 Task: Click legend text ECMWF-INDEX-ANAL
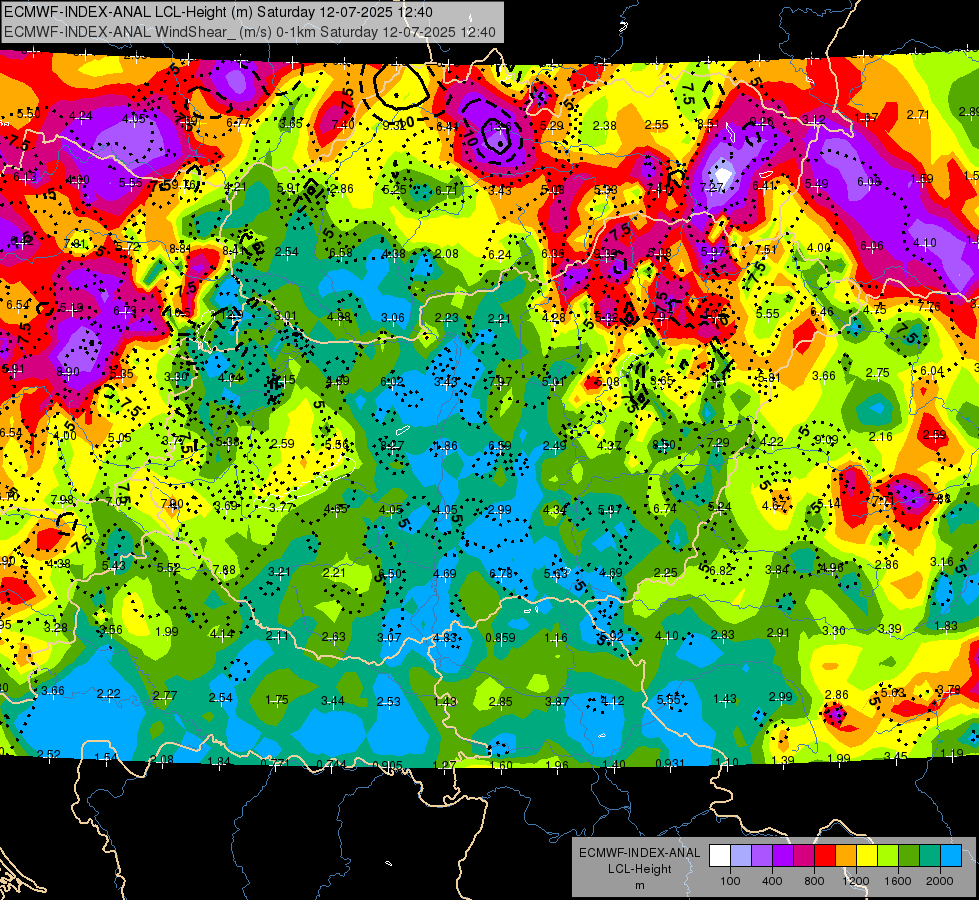point(639,853)
